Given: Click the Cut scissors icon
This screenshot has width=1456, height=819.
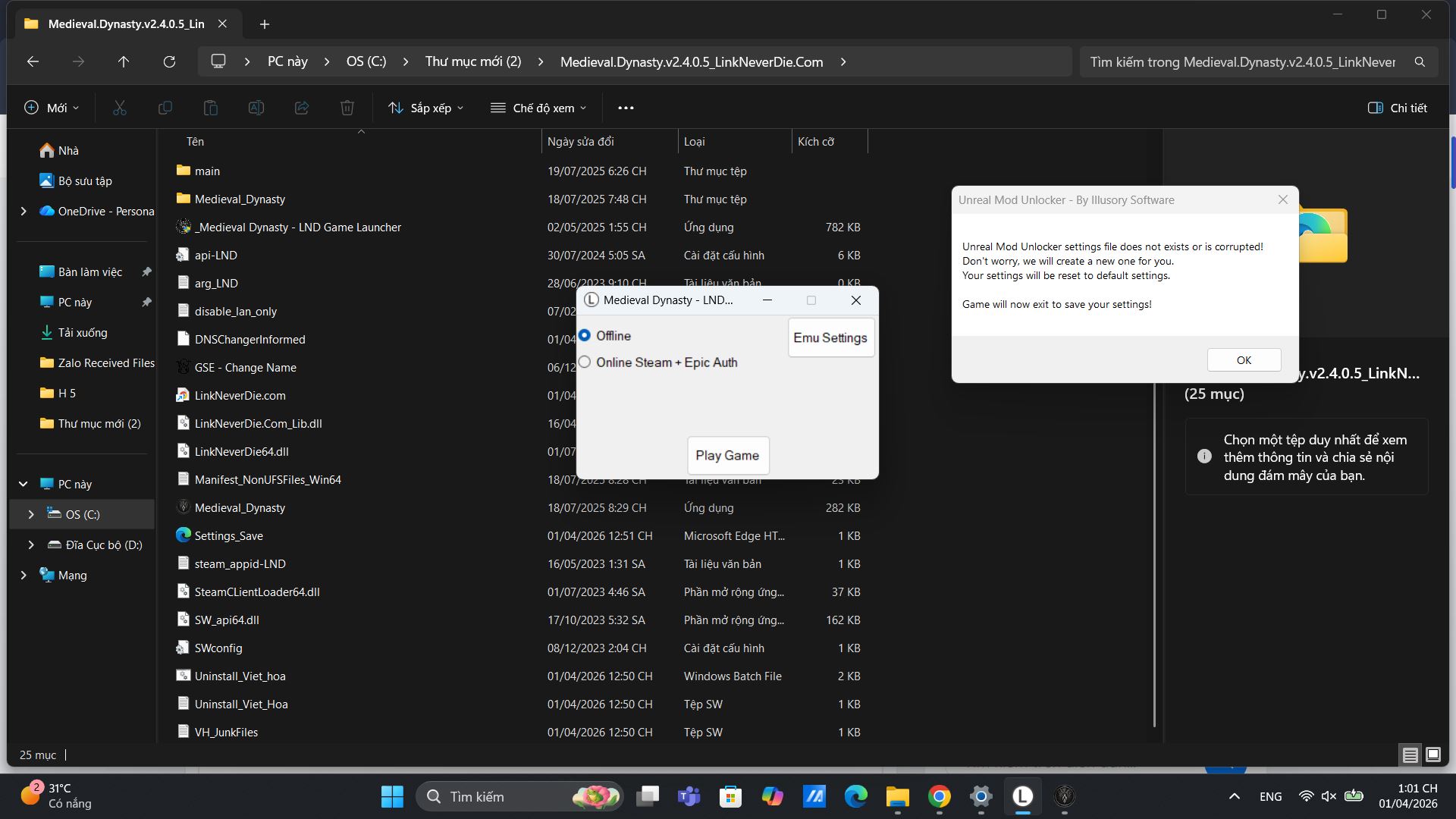Looking at the screenshot, I should coord(119,108).
